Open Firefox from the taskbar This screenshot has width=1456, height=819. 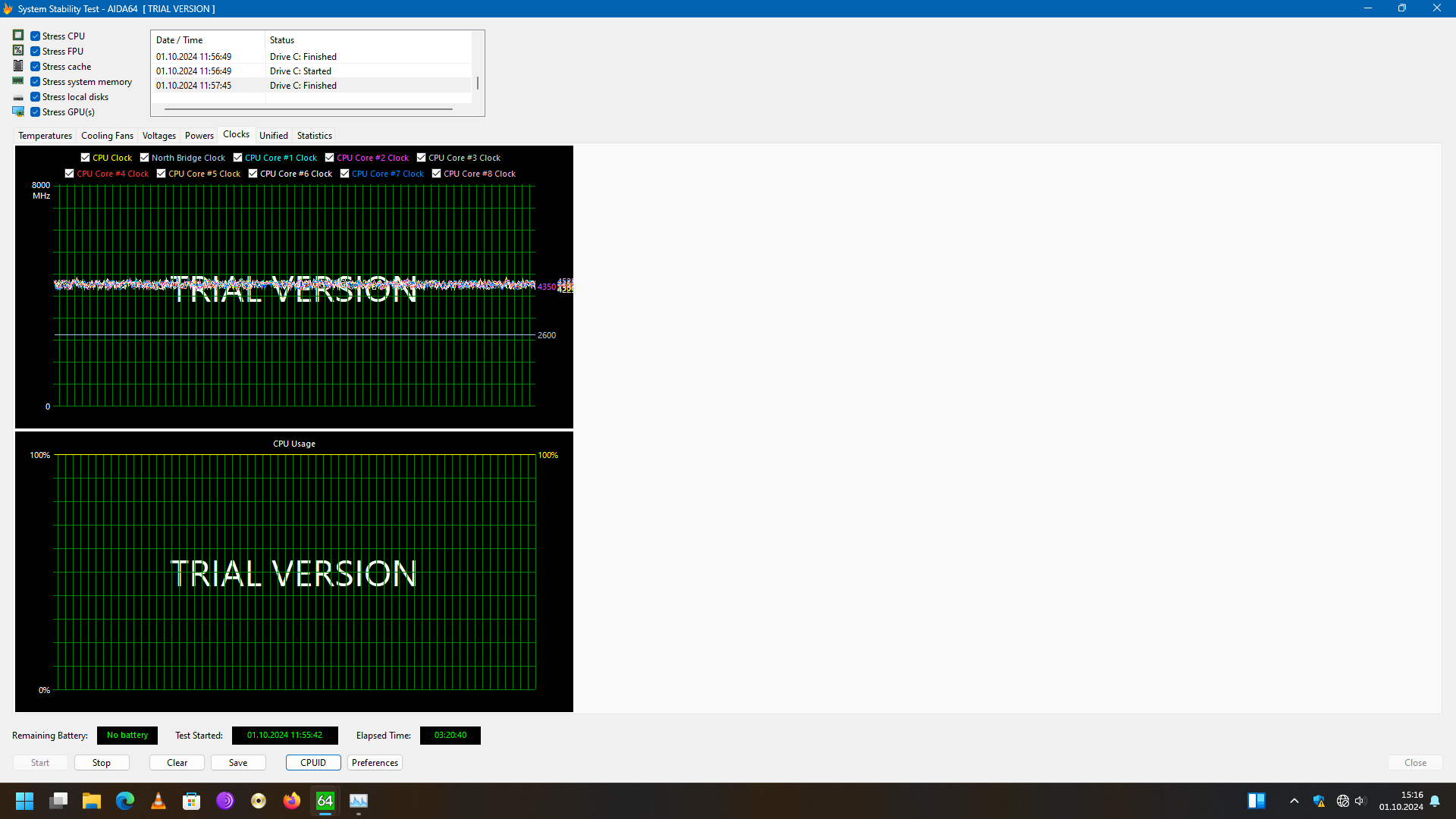(292, 801)
